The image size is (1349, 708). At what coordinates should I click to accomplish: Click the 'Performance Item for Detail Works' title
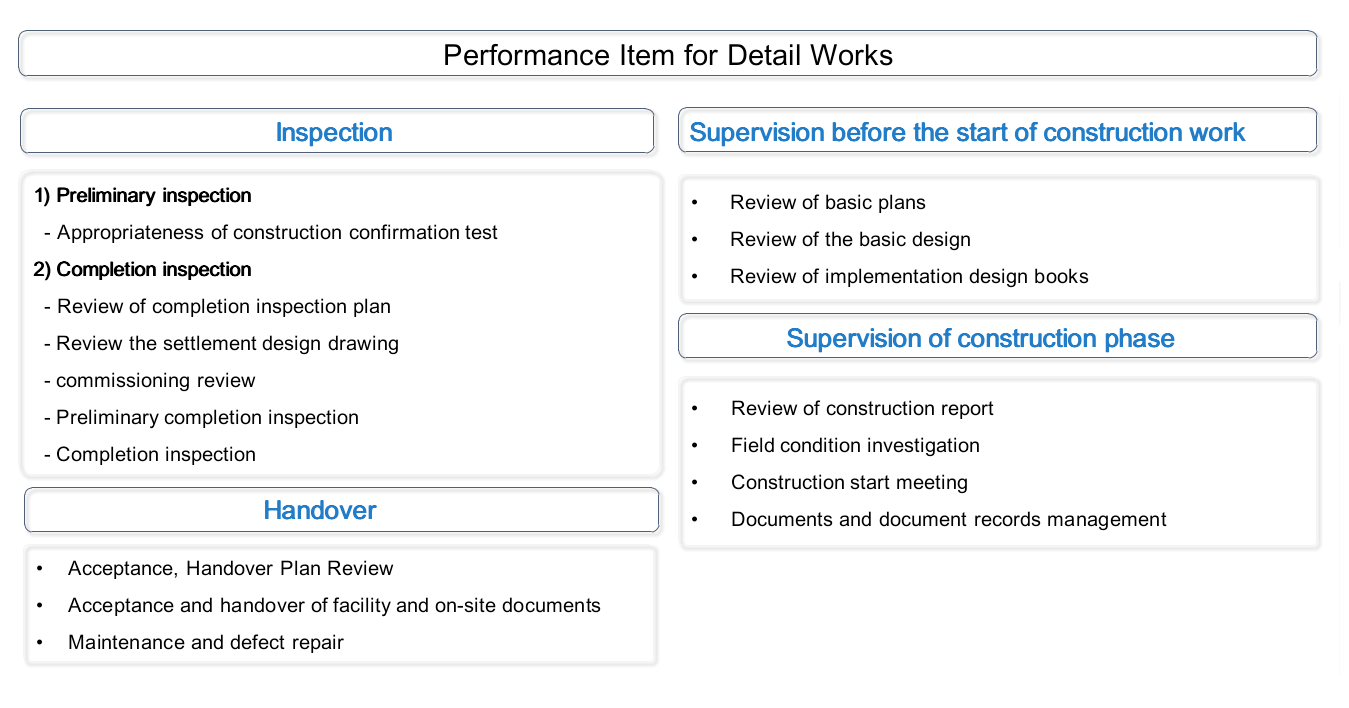[667, 54]
